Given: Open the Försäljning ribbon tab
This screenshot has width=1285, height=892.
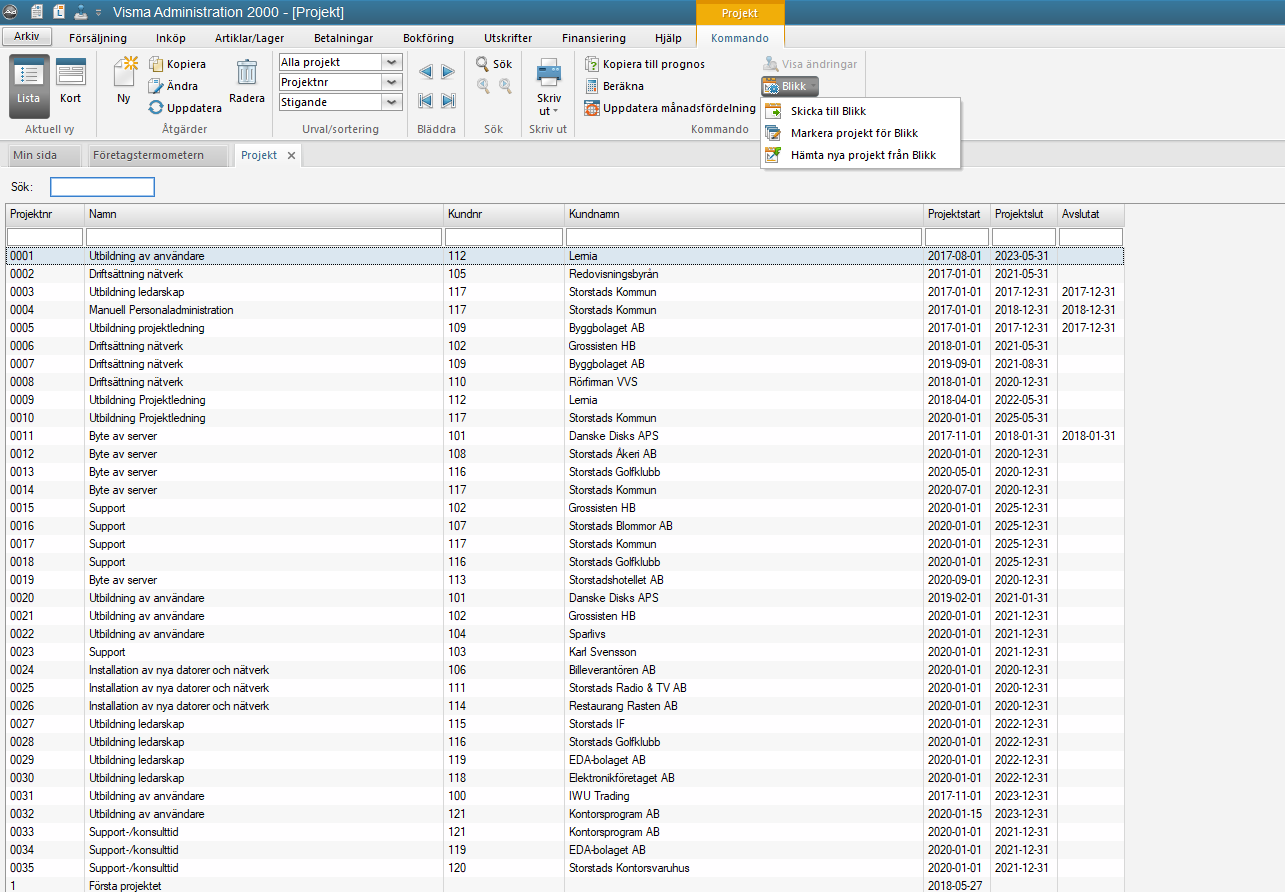Looking at the screenshot, I should click(98, 38).
